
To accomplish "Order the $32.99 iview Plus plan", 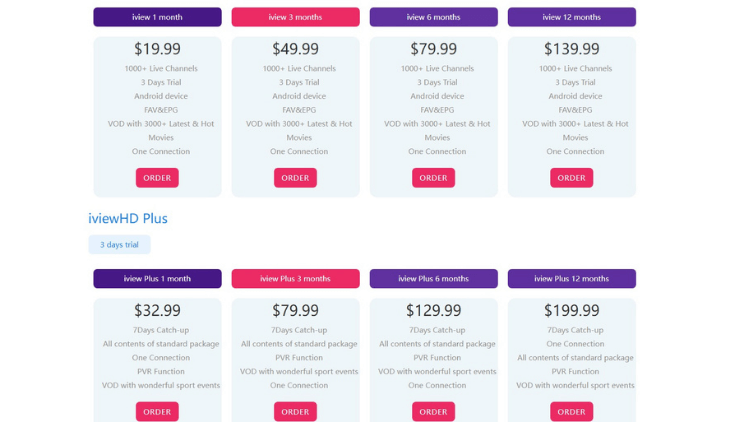I will [x=157, y=411].
